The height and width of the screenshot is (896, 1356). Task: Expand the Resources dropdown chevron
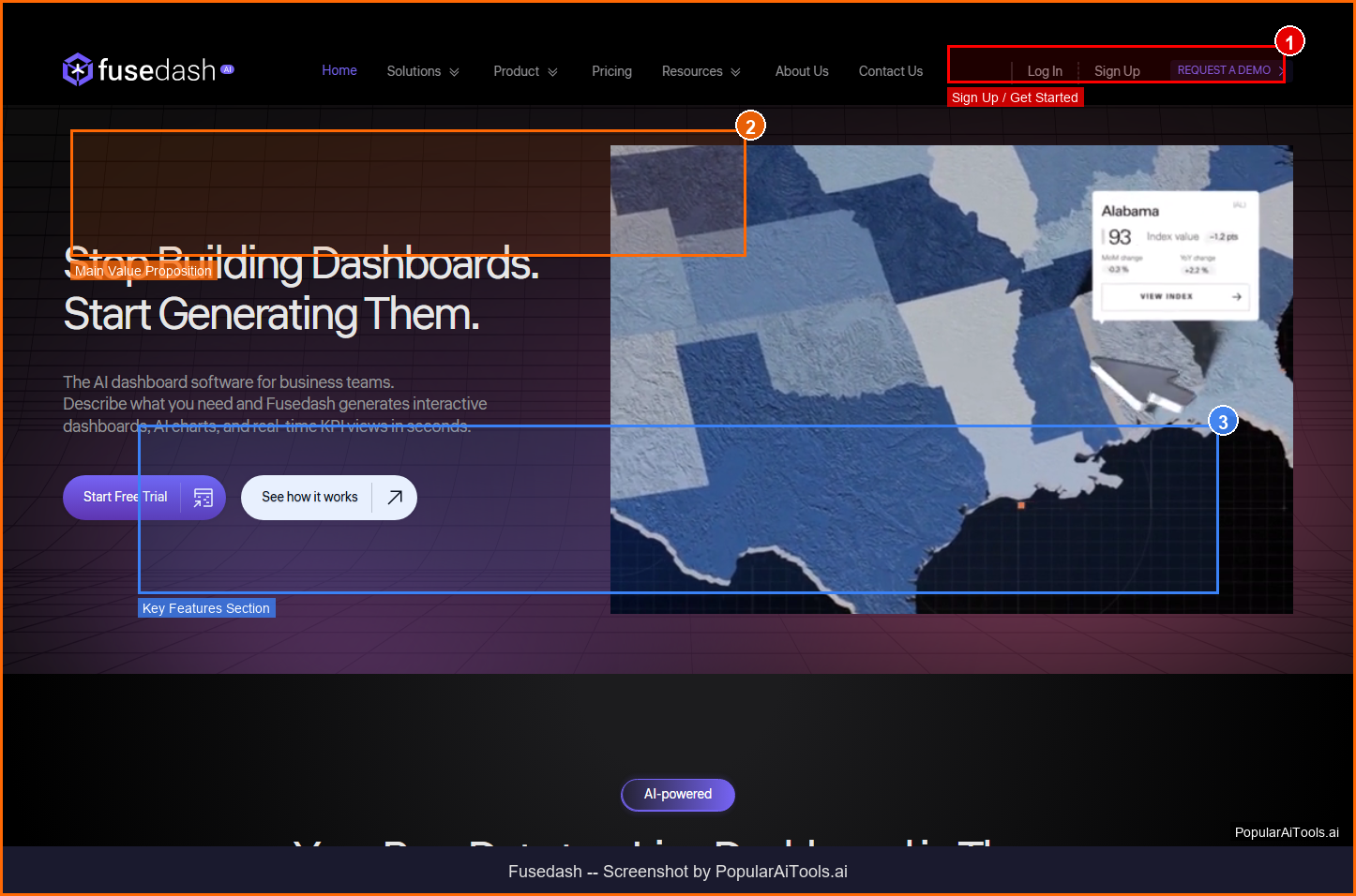tap(736, 72)
